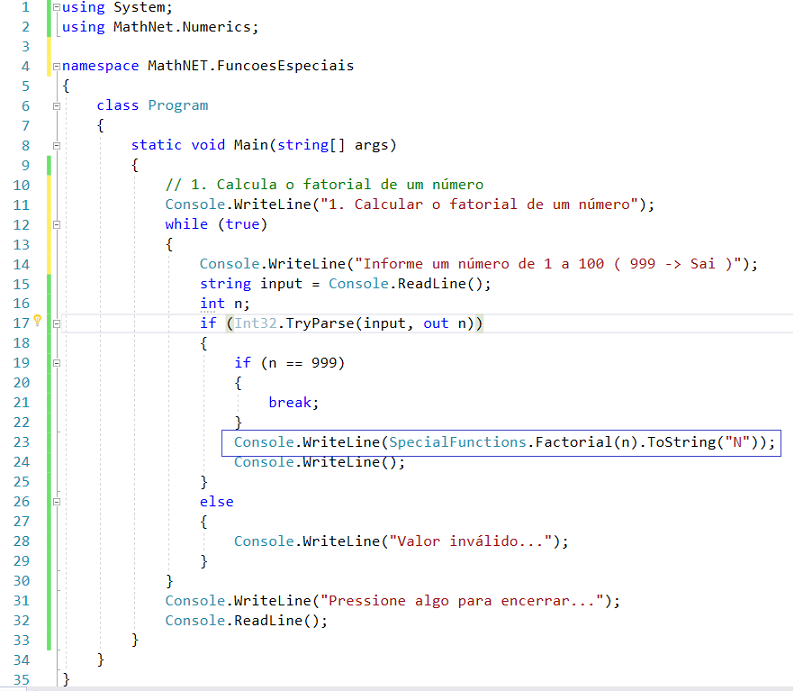The image size is (803, 691).
Task: Click MathNet.Numerics in the using line
Action: click(182, 27)
